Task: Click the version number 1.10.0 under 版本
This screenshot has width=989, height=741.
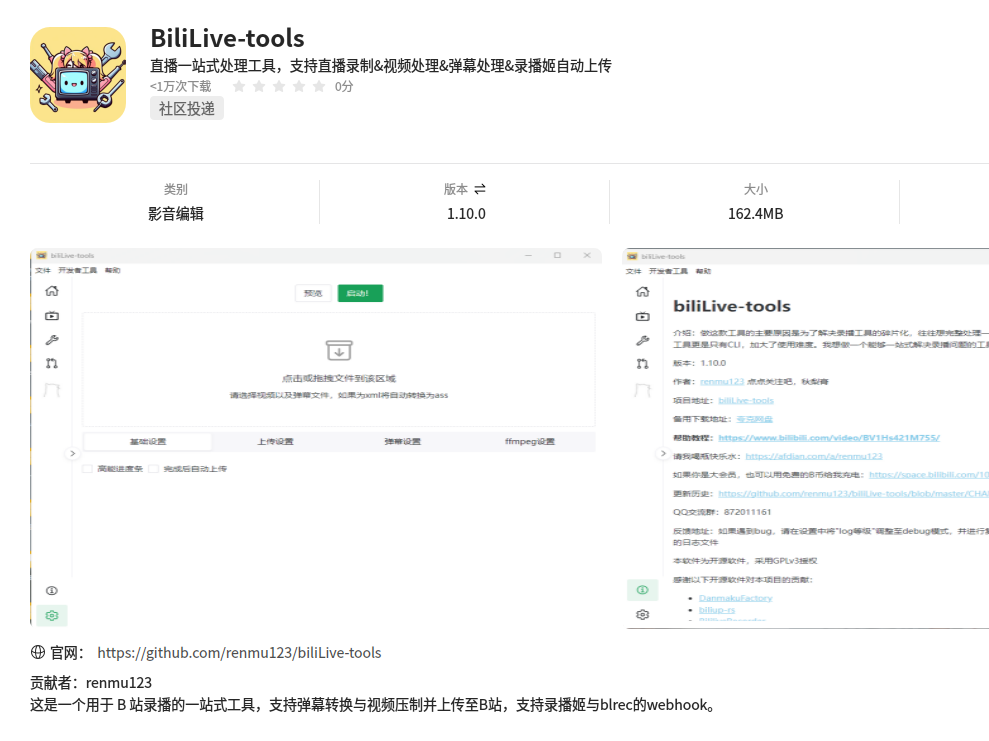Action: point(466,214)
